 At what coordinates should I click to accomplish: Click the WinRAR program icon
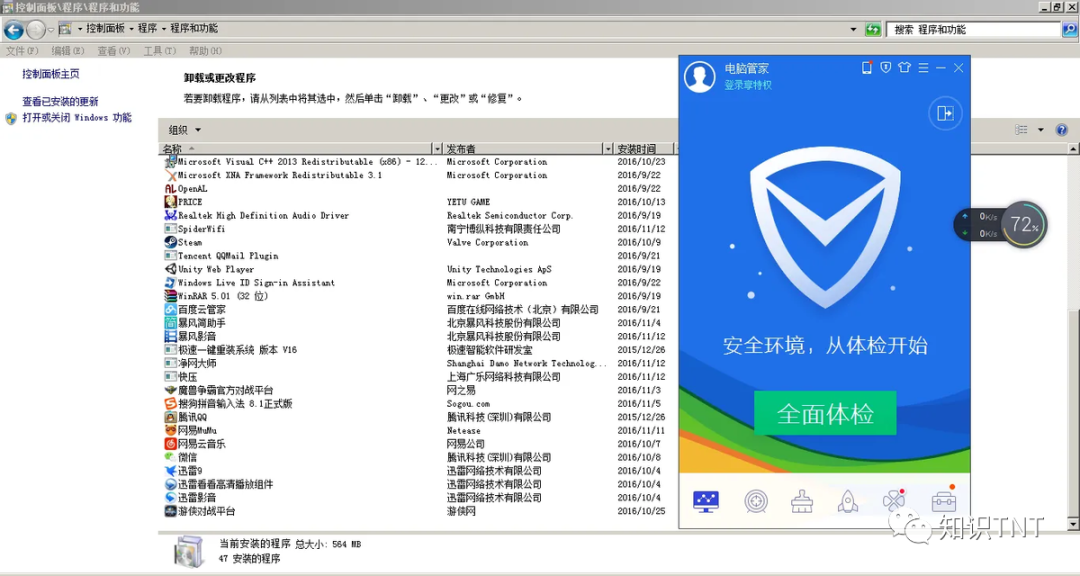tap(171, 296)
